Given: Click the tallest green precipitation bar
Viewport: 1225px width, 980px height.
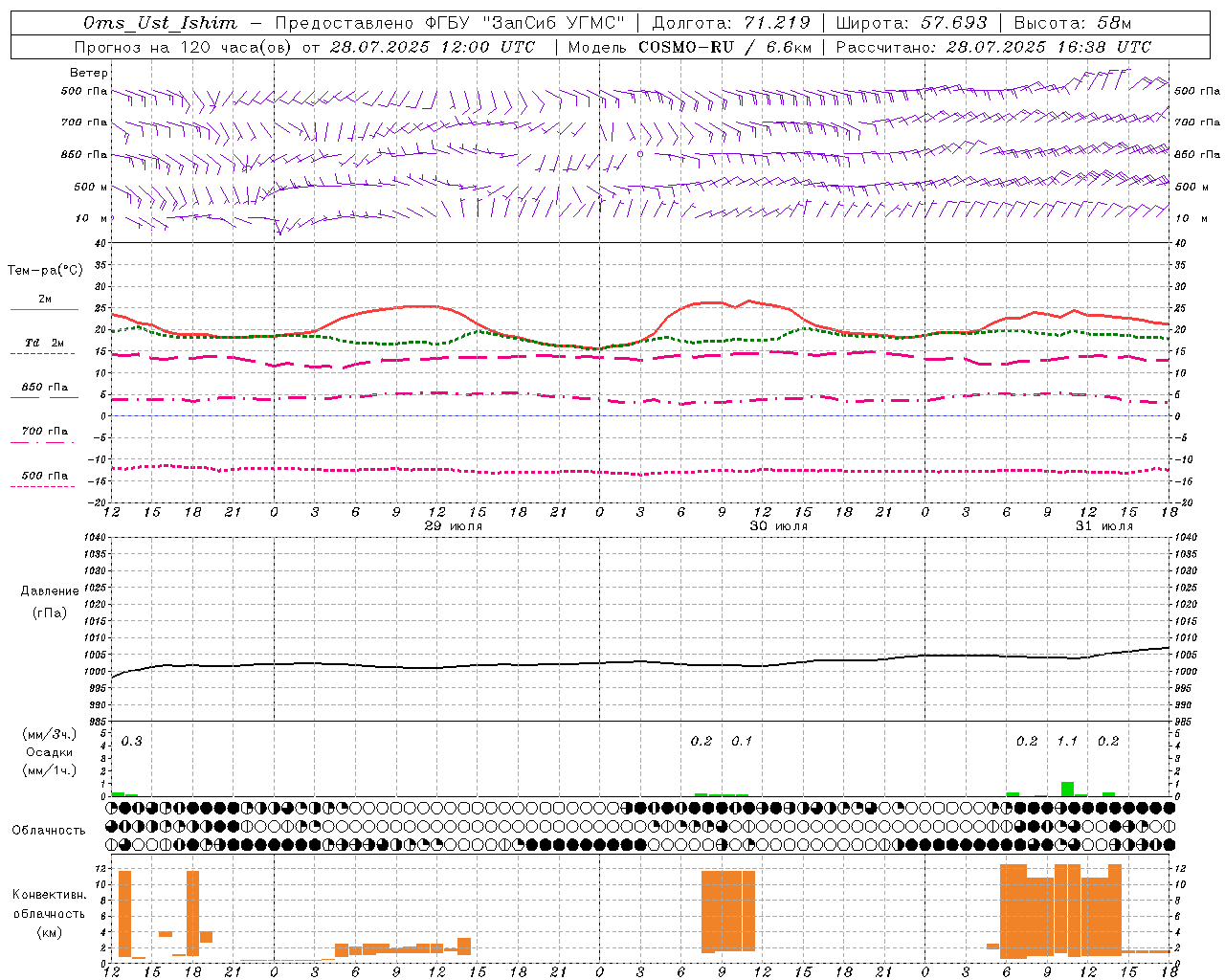Looking at the screenshot, I should 1067,790.
